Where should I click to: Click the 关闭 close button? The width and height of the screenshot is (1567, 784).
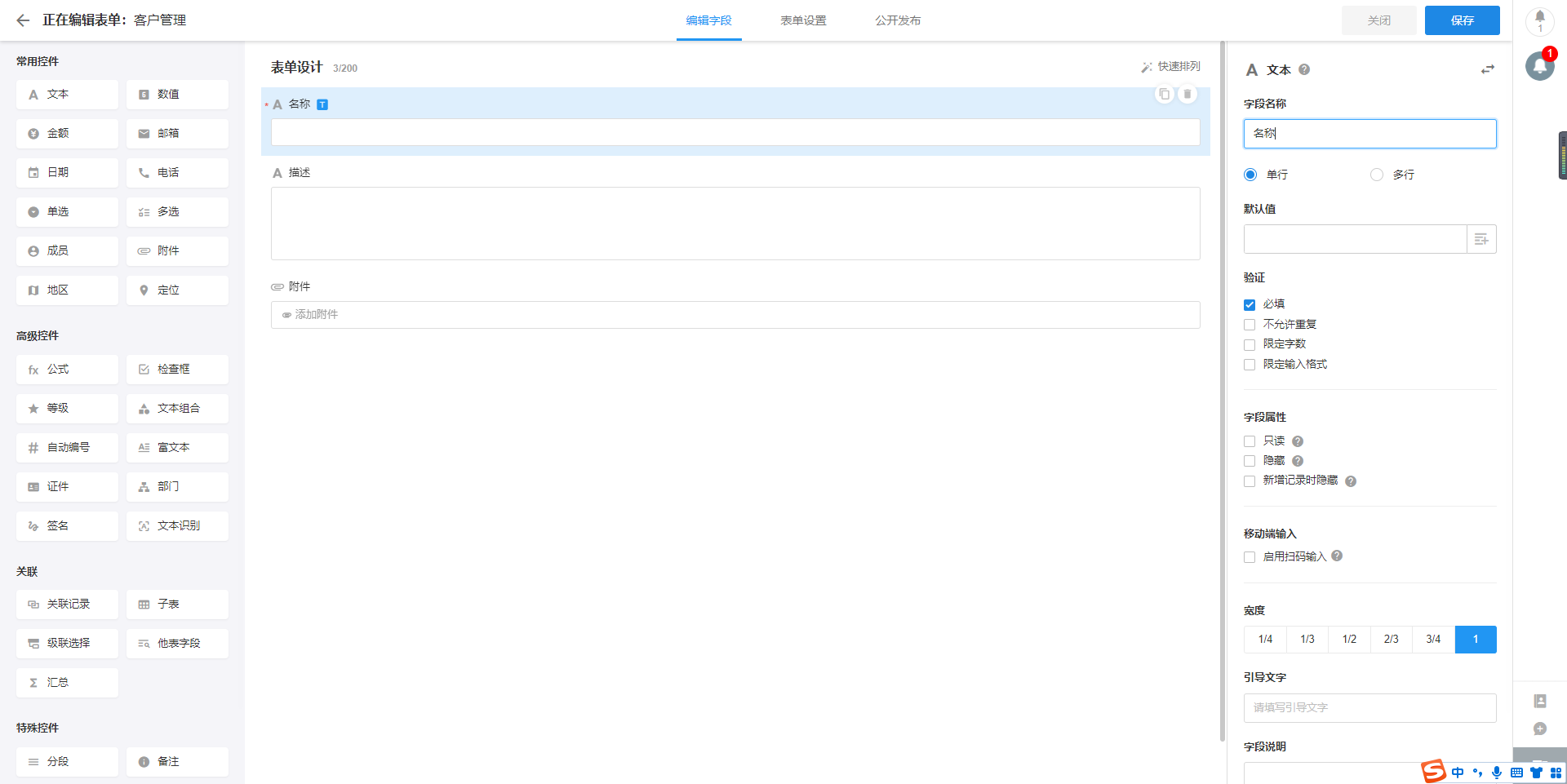click(1379, 20)
